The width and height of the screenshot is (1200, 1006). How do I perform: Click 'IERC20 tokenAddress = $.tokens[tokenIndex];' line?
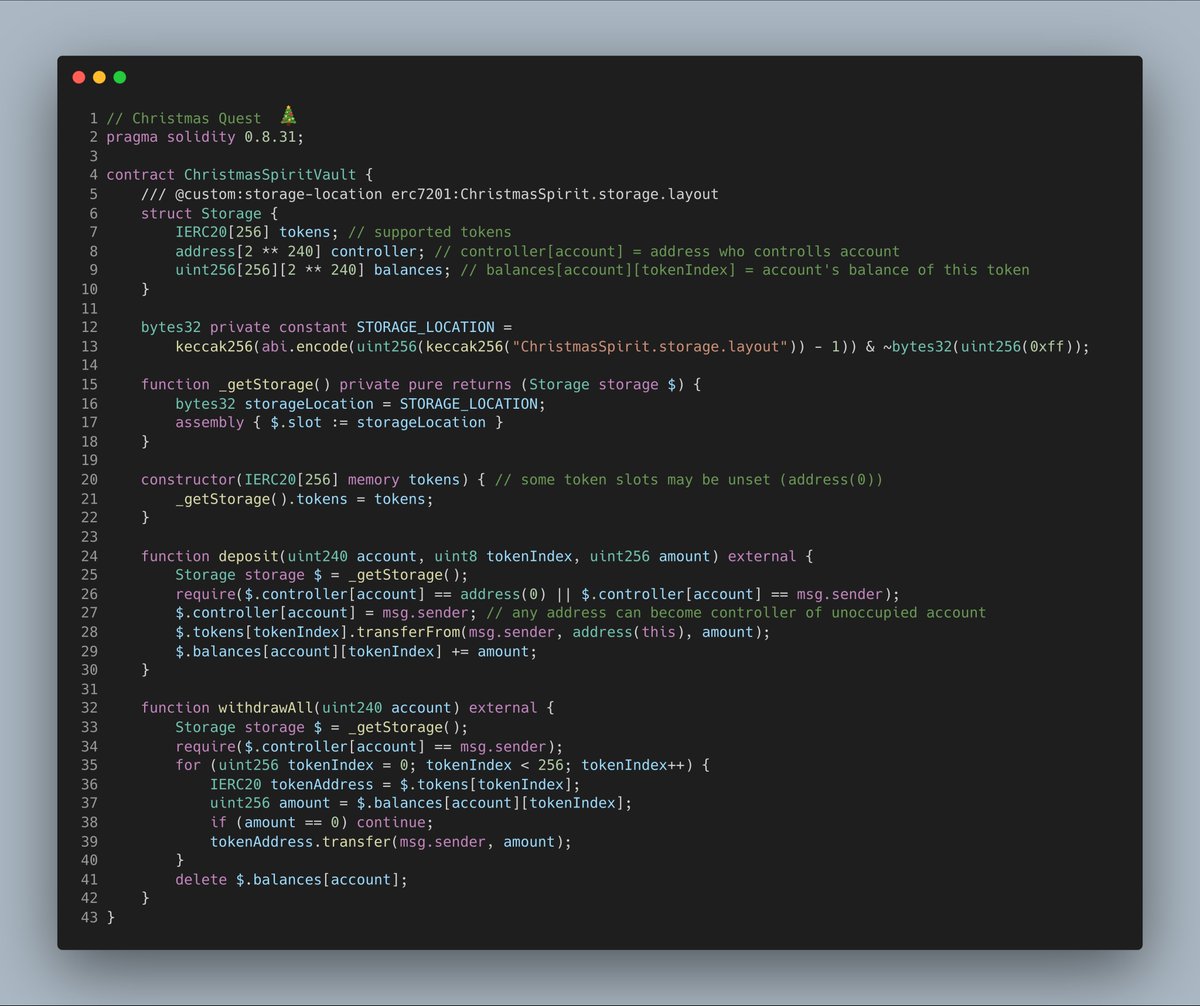(396, 784)
